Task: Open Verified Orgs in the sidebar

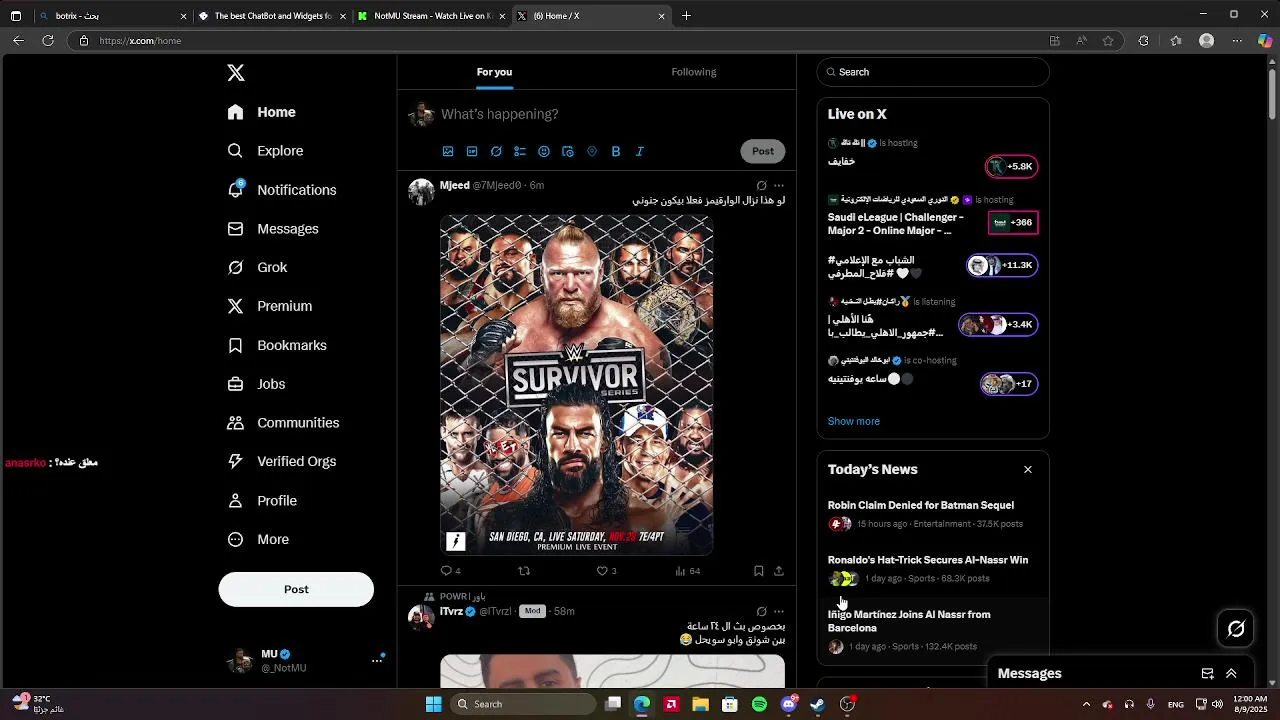Action: pyautogui.click(x=281, y=461)
